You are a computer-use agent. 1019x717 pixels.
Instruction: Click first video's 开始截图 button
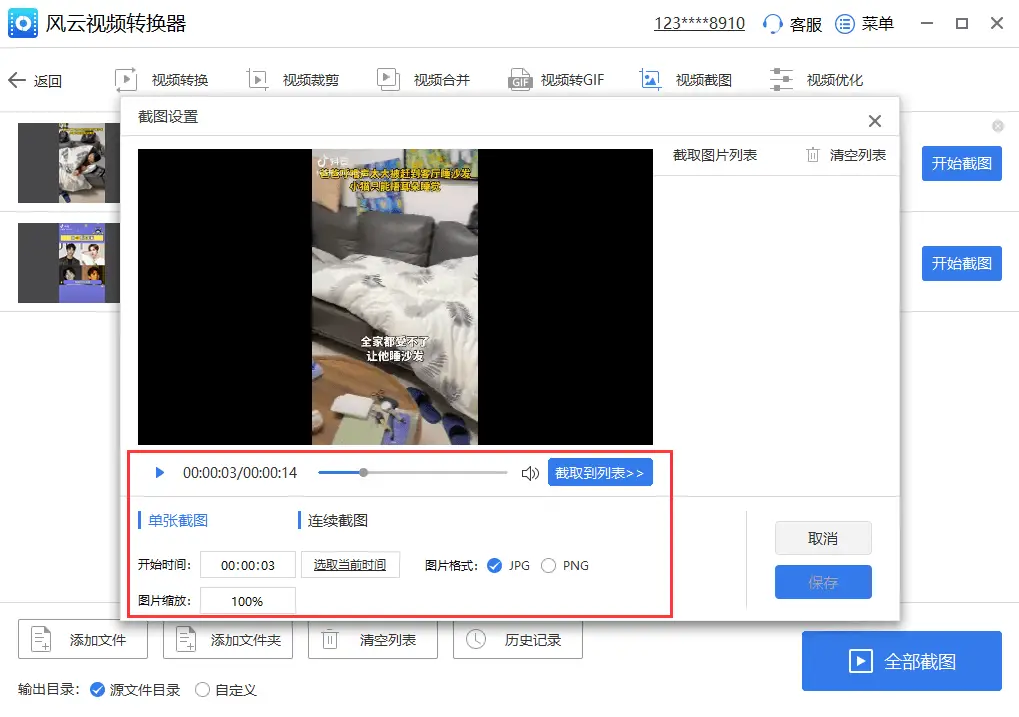[x=961, y=163]
